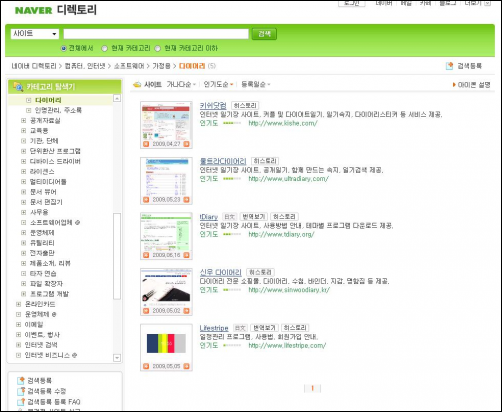Expand the 공개자료실 tree node
The height and width of the screenshot is (412, 502).
23,120
